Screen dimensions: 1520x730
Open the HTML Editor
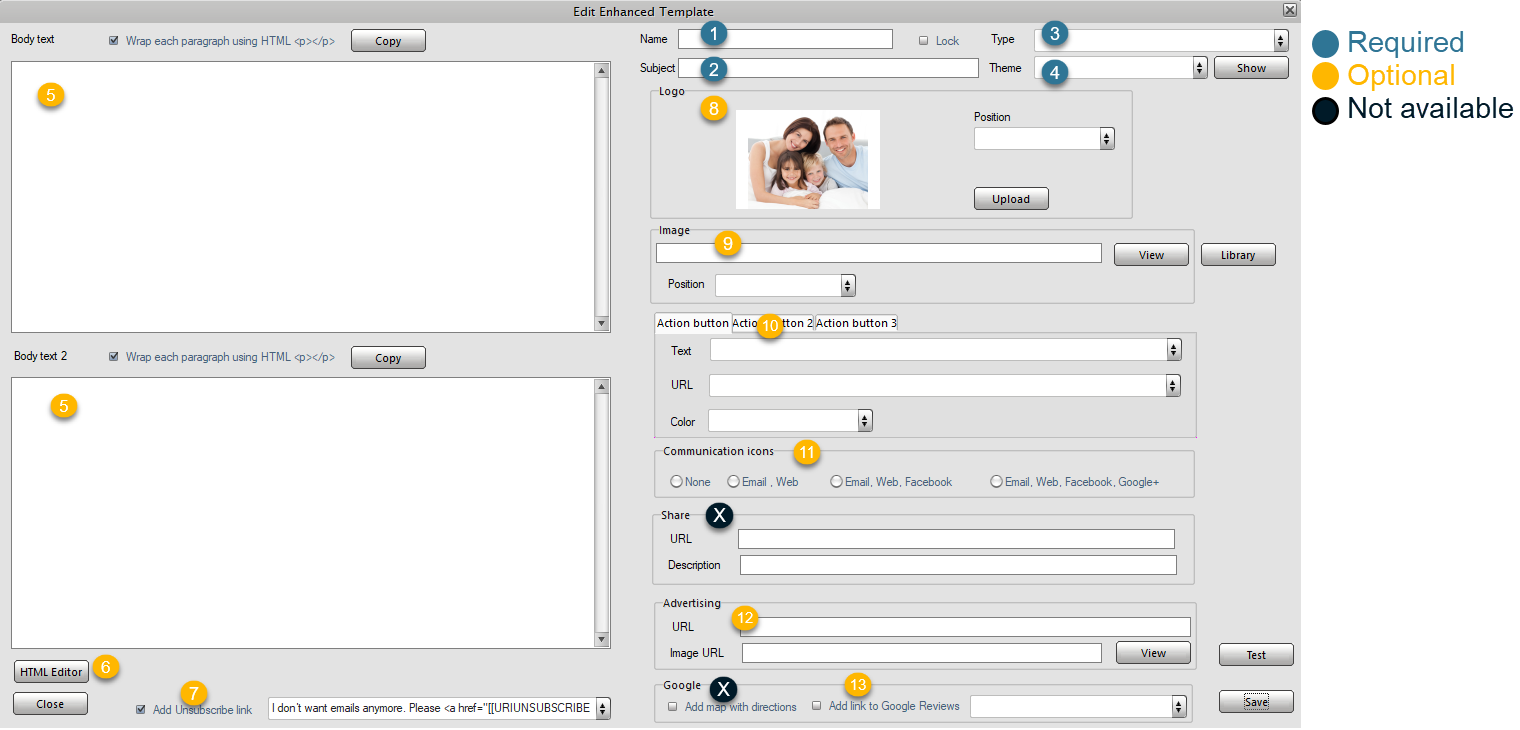[51, 671]
